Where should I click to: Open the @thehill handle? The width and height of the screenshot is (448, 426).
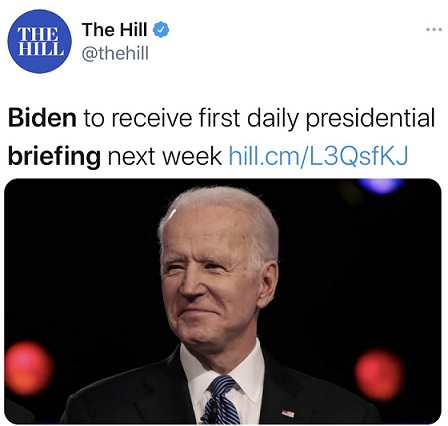pos(115,53)
